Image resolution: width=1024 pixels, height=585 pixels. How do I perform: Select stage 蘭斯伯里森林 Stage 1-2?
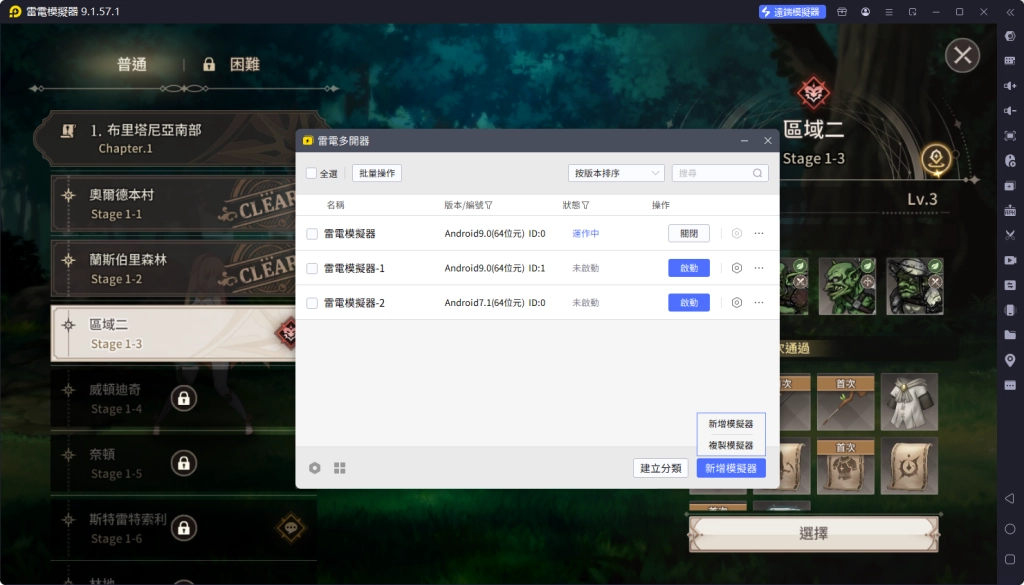173,268
